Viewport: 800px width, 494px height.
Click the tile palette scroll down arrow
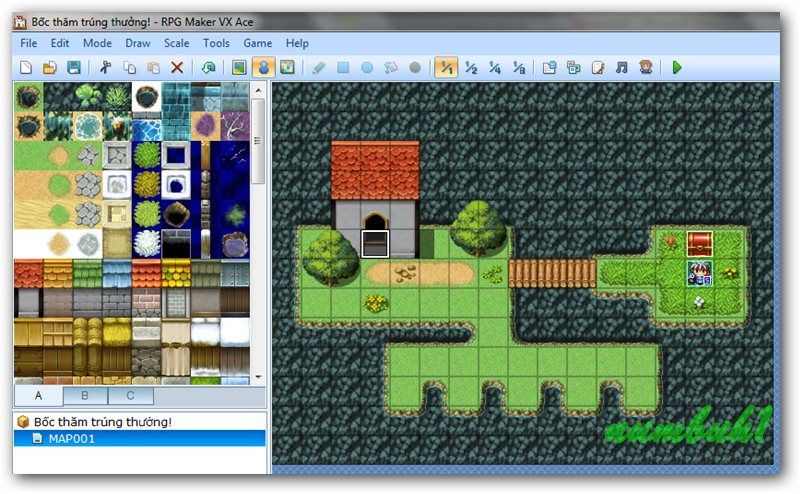(258, 378)
